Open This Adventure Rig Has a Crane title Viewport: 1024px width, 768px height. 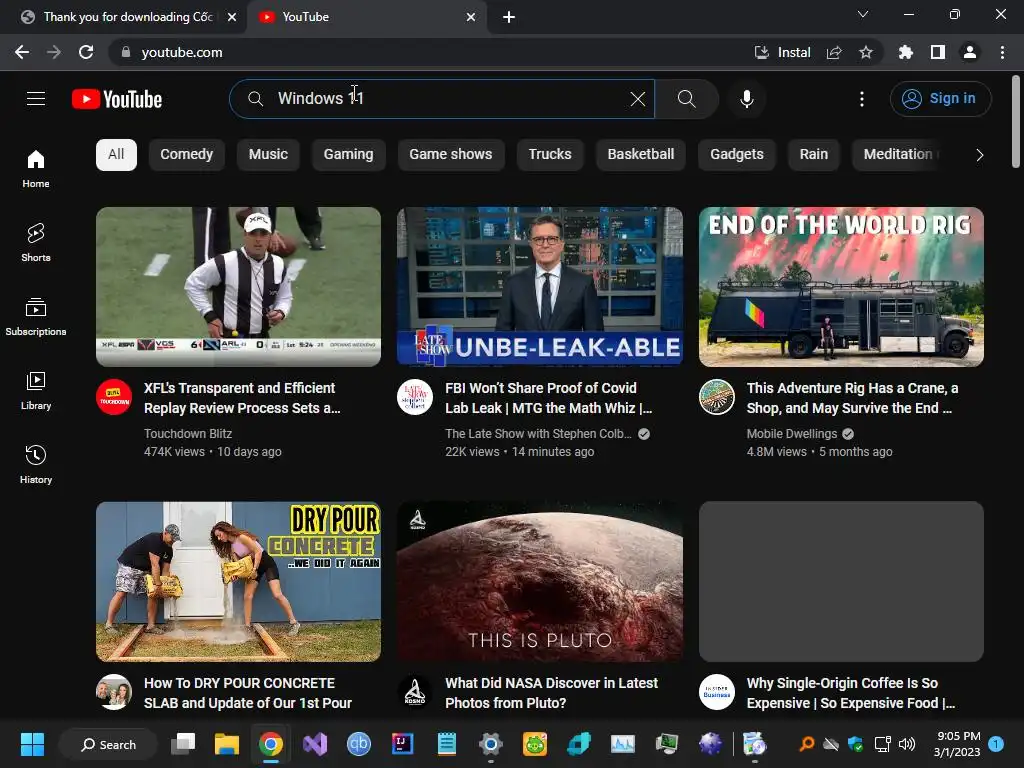(x=852, y=398)
